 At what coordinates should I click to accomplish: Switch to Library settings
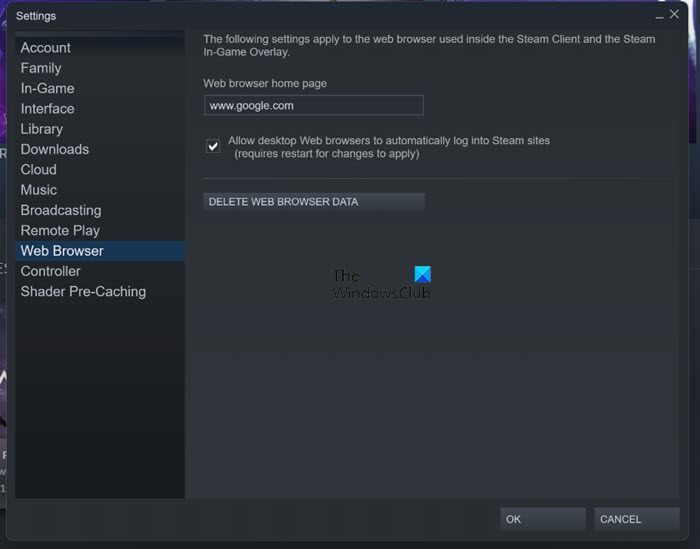(42, 129)
